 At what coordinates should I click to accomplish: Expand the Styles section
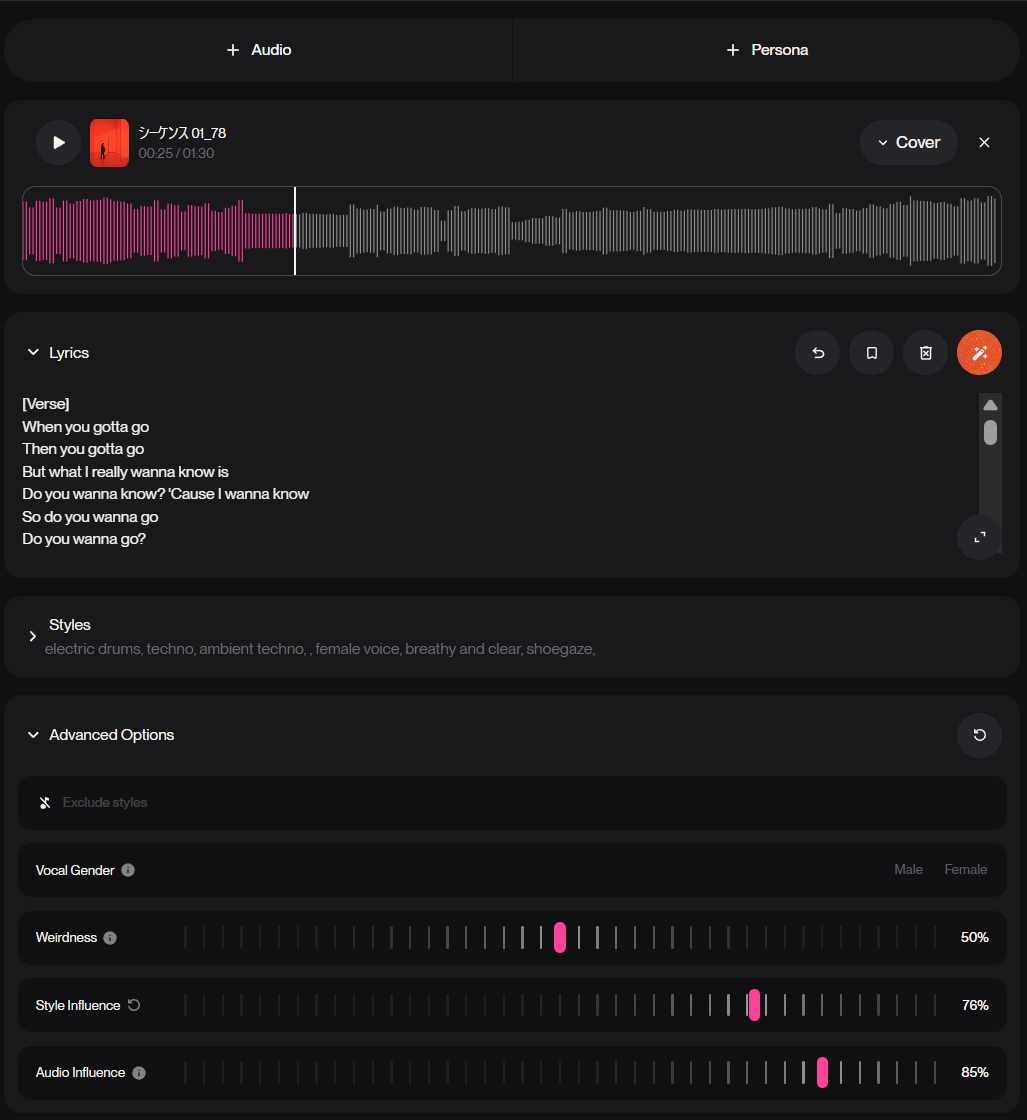click(33, 636)
